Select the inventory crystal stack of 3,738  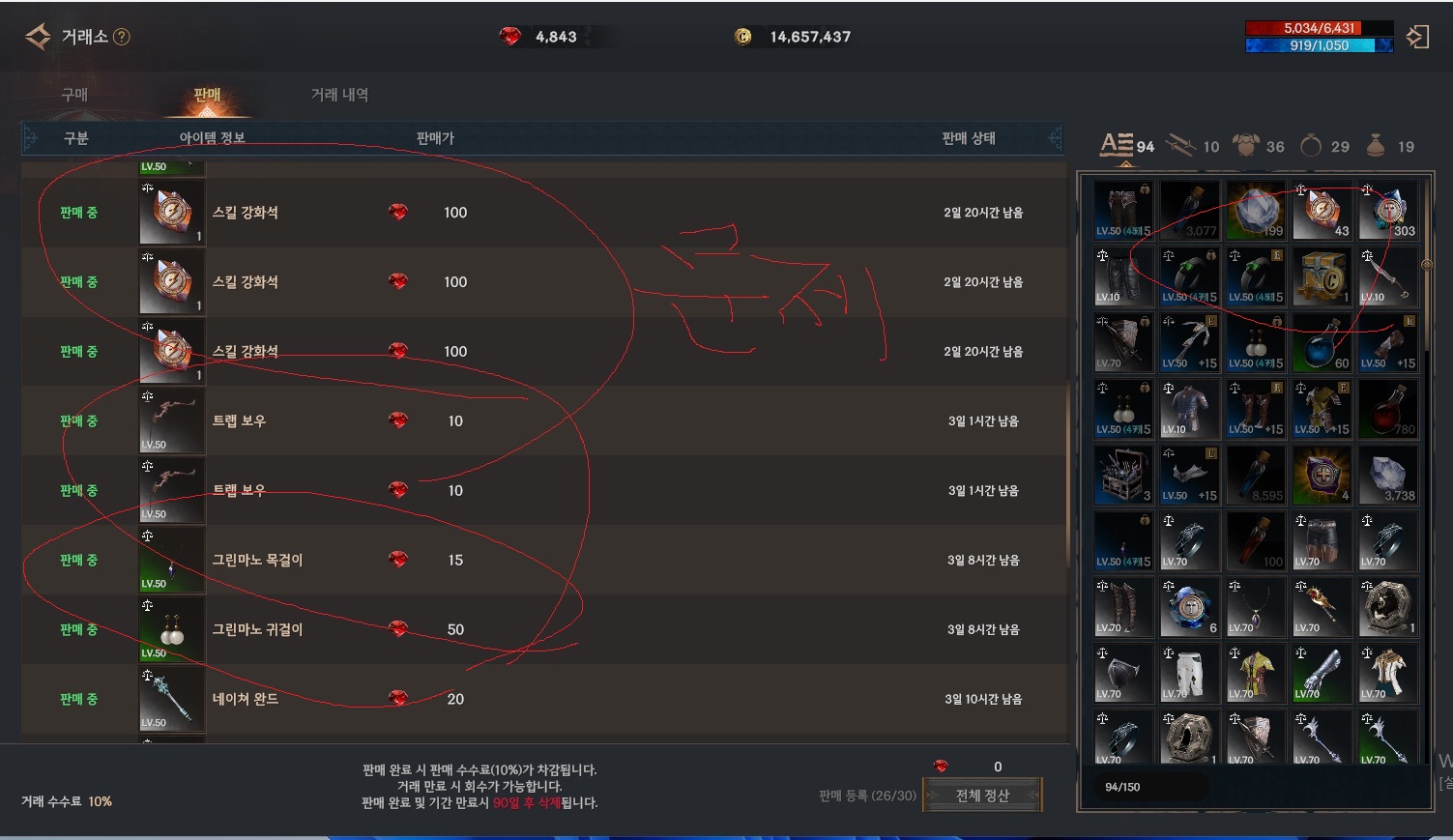tap(1388, 475)
